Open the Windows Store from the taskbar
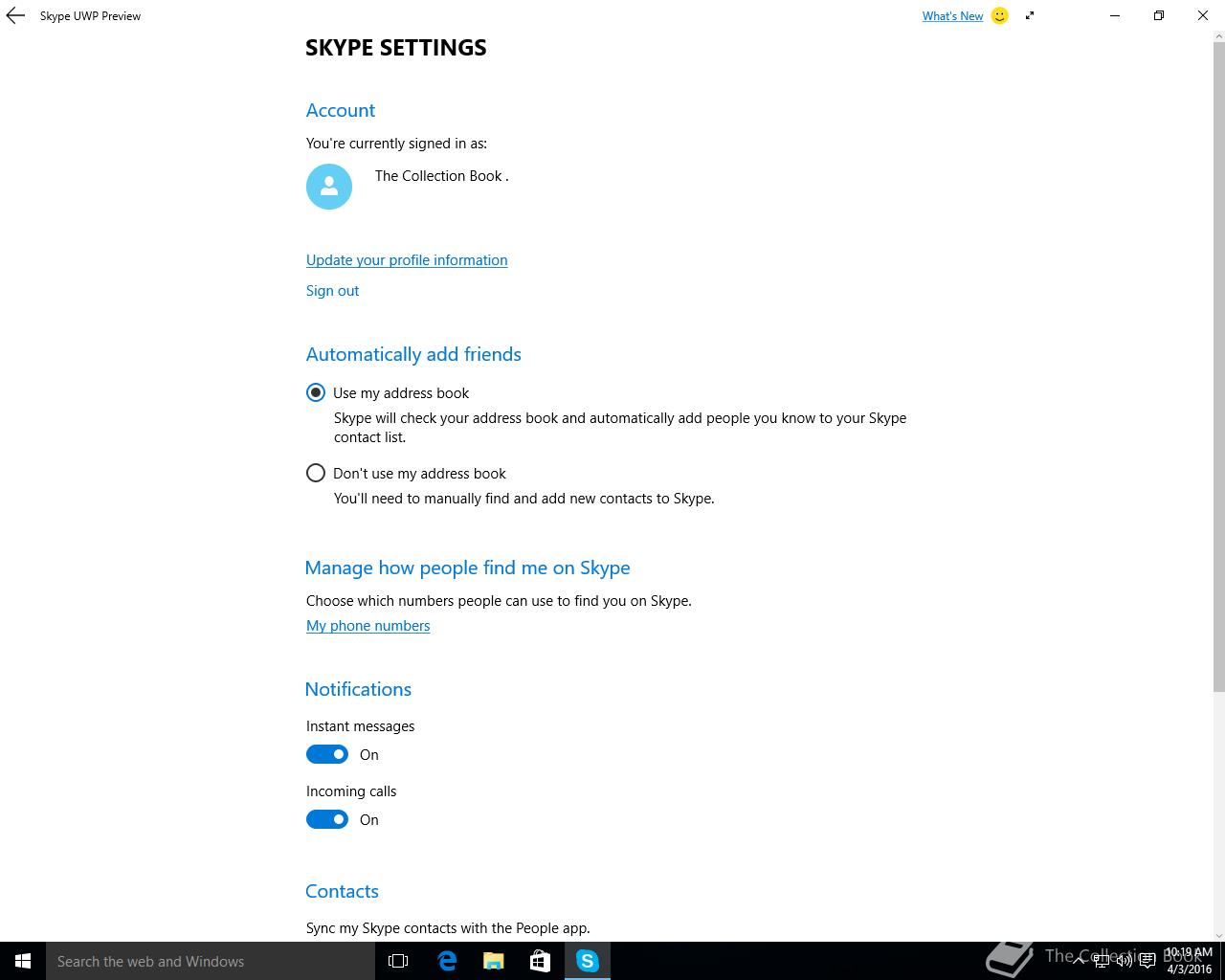 [x=541, y=961]
